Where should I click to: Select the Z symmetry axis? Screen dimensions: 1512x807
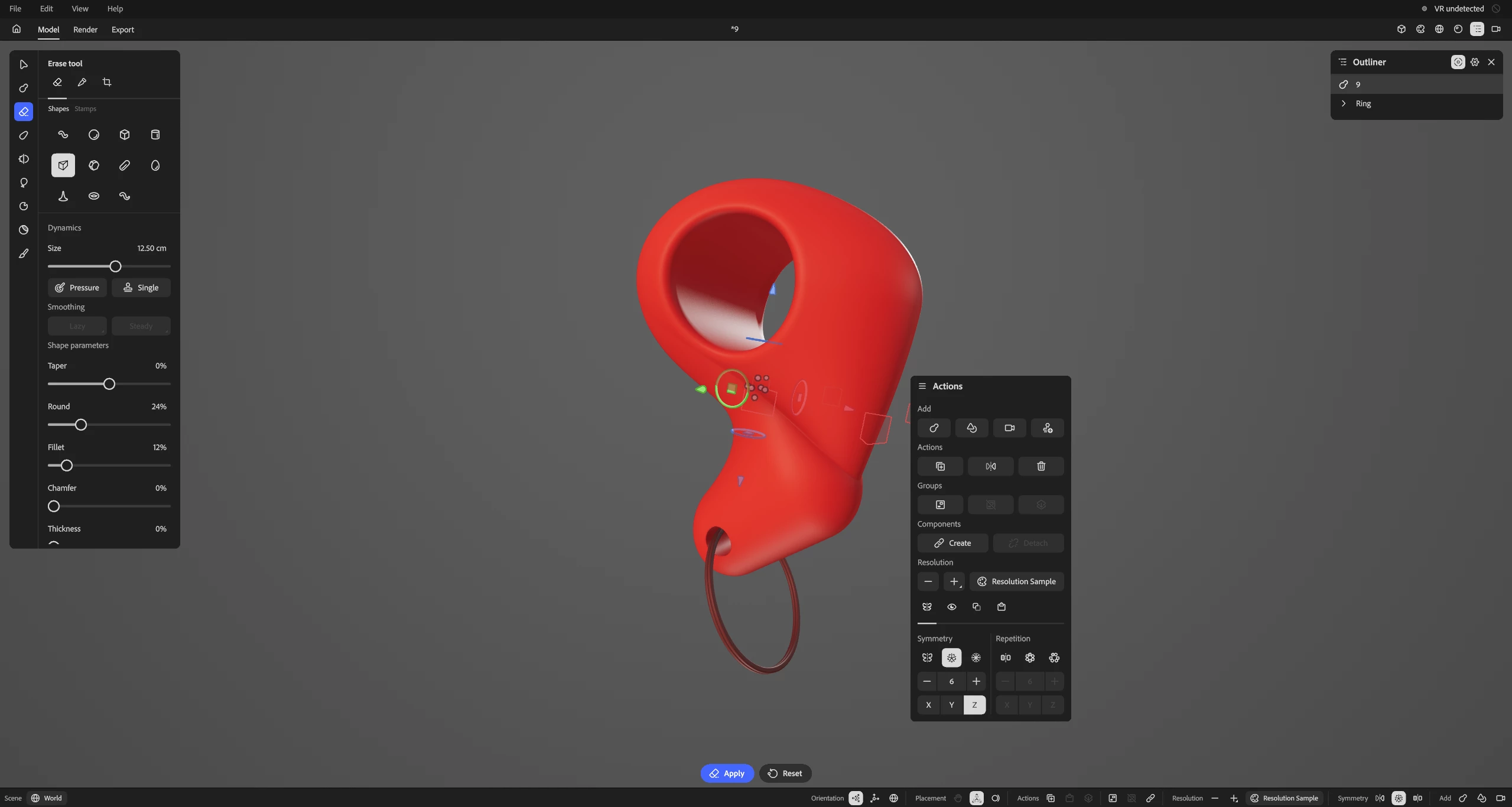pyautogui.click(x=974, y=705)
